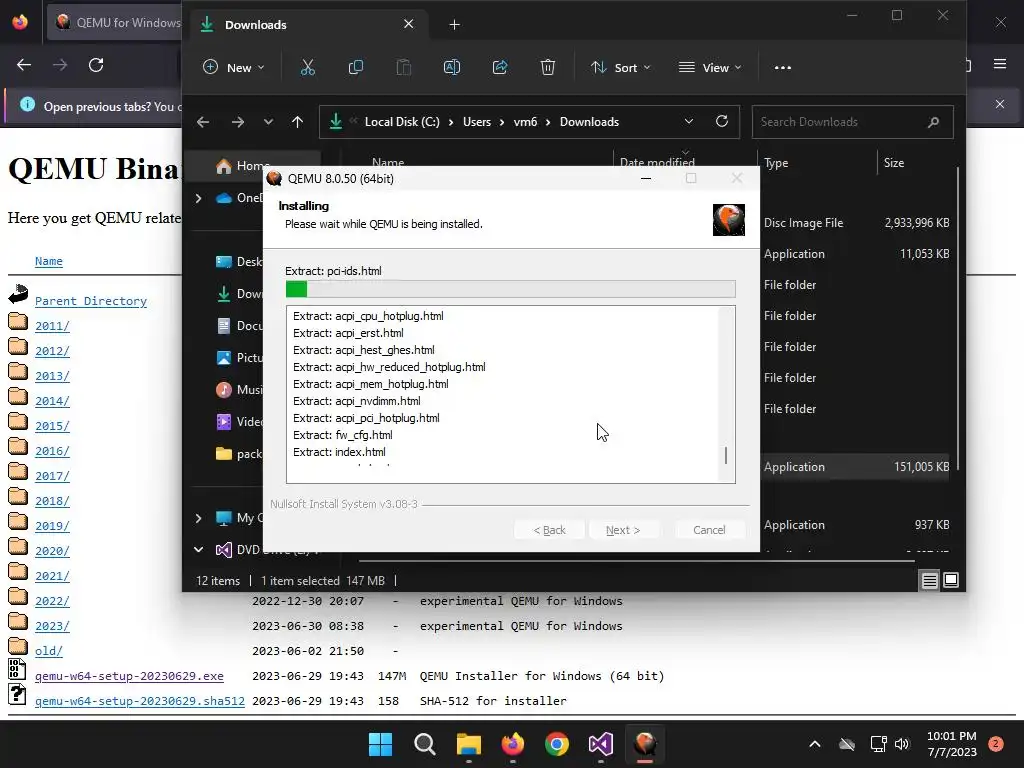
Task: Switch to large thumbnails view icon
Action: click(x=951, y=580)
